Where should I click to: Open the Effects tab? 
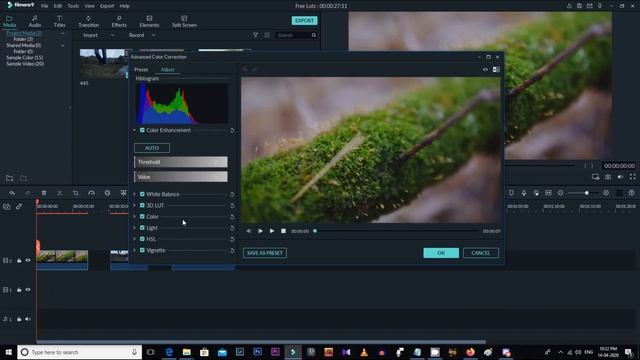pos(119,22)
